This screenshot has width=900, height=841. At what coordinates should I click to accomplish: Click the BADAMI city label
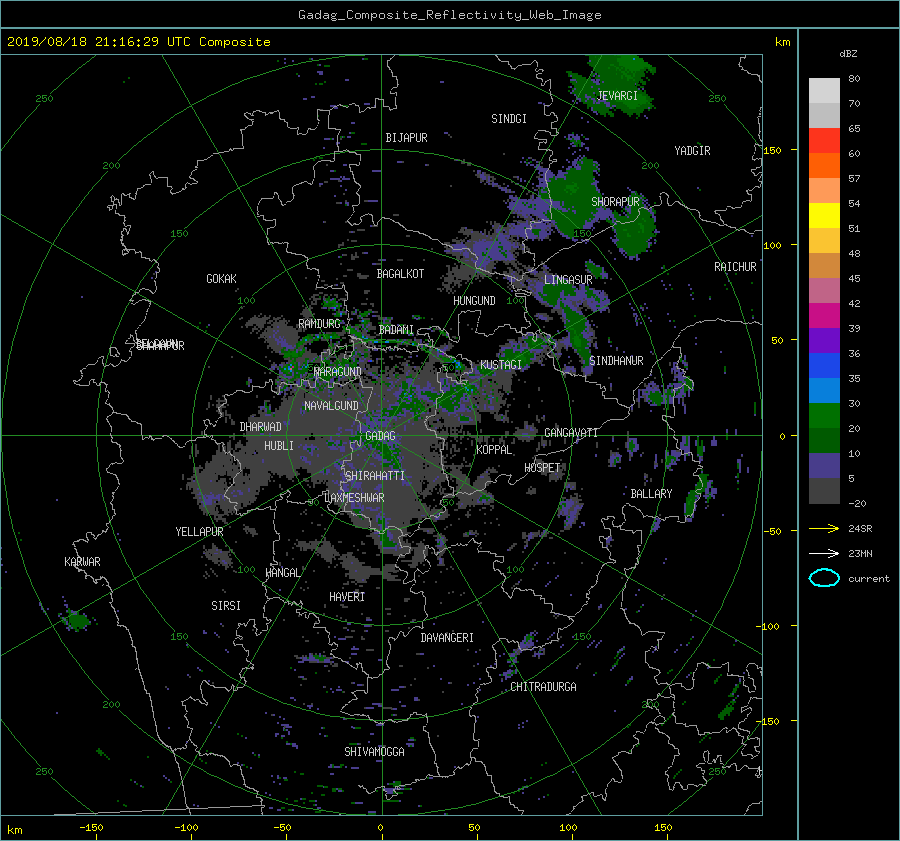396,330
